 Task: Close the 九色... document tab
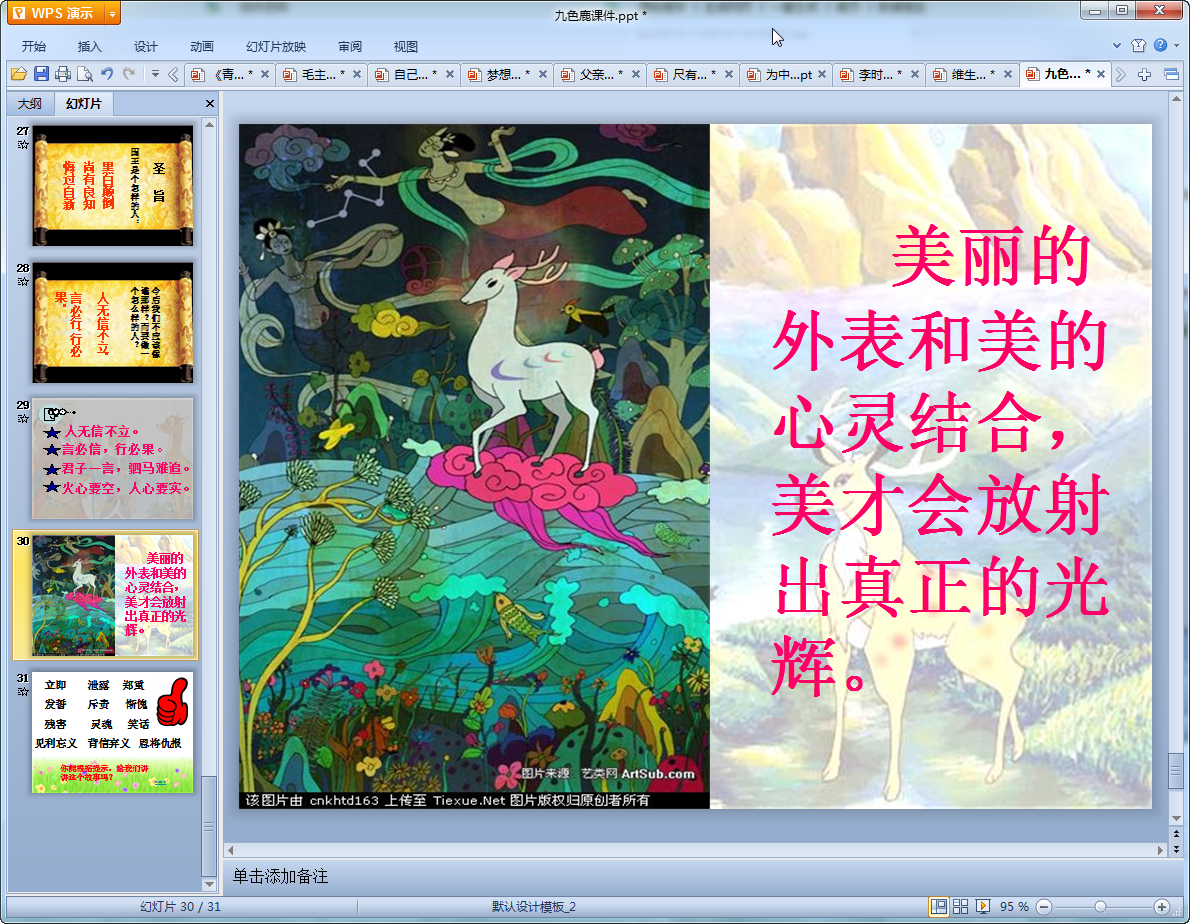pyautogui.click(x=1100, y=74)
